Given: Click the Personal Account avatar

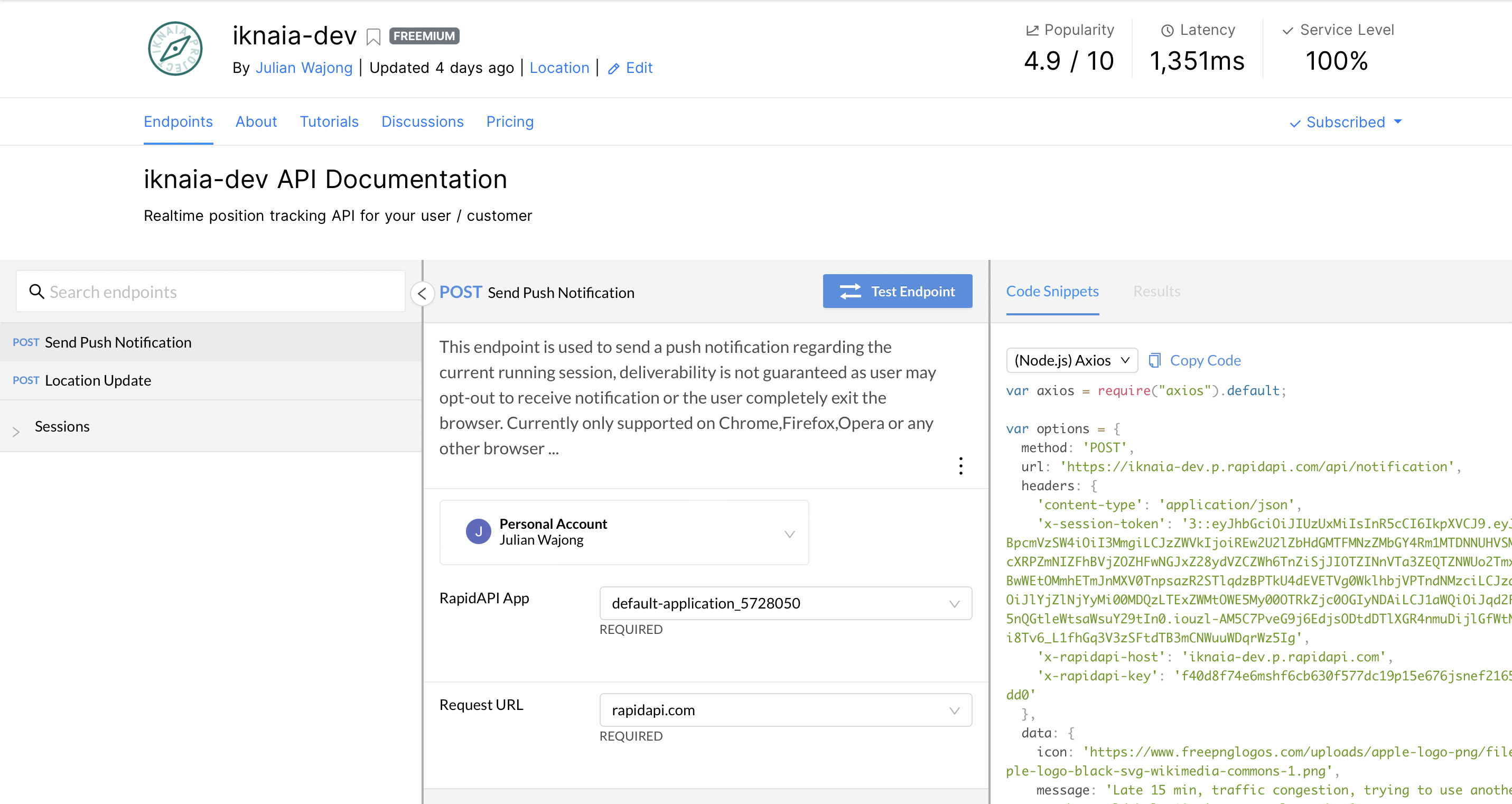Looking at the screenshot, I should [x=478, y=532].
